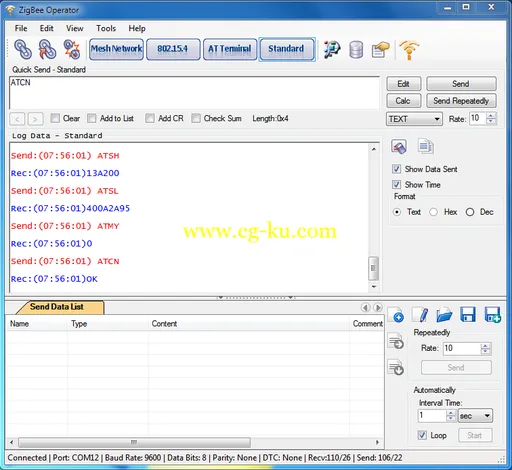Viewport: 512px width, 470px height.
Task: Switch to Mesh Network mode
Action: (x=116, y=49)
